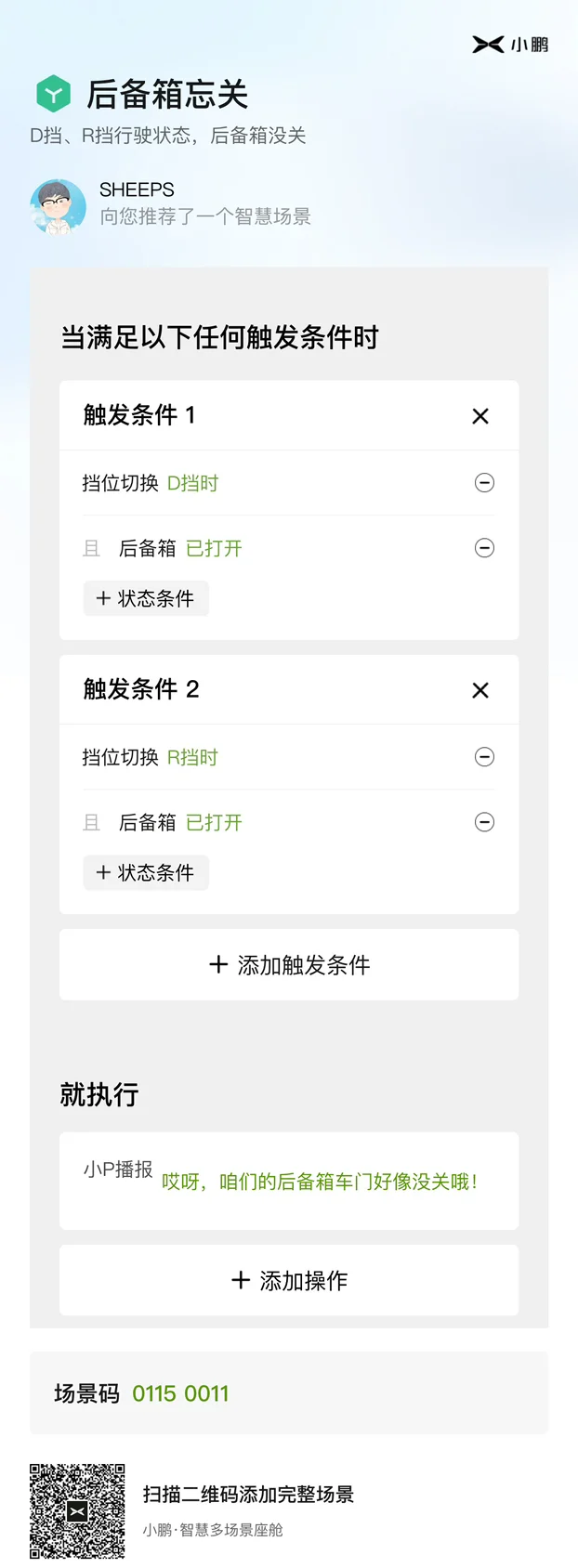Edit the 小P播报 message text
Screen dimensions: 578x1568
[320, 1182]
